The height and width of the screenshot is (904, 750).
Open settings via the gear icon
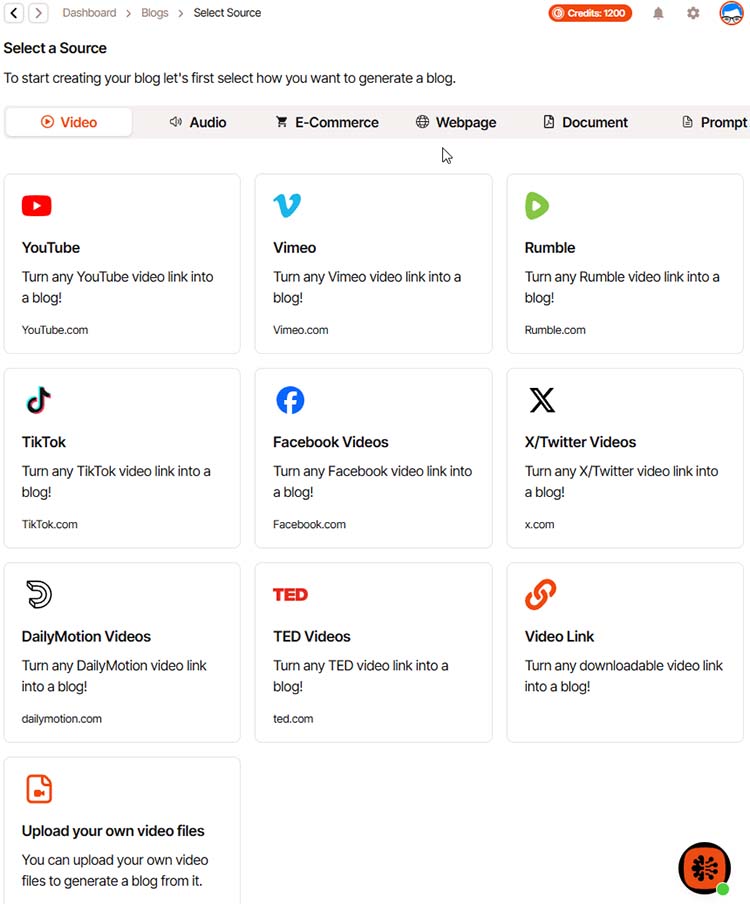pos(693,13)
